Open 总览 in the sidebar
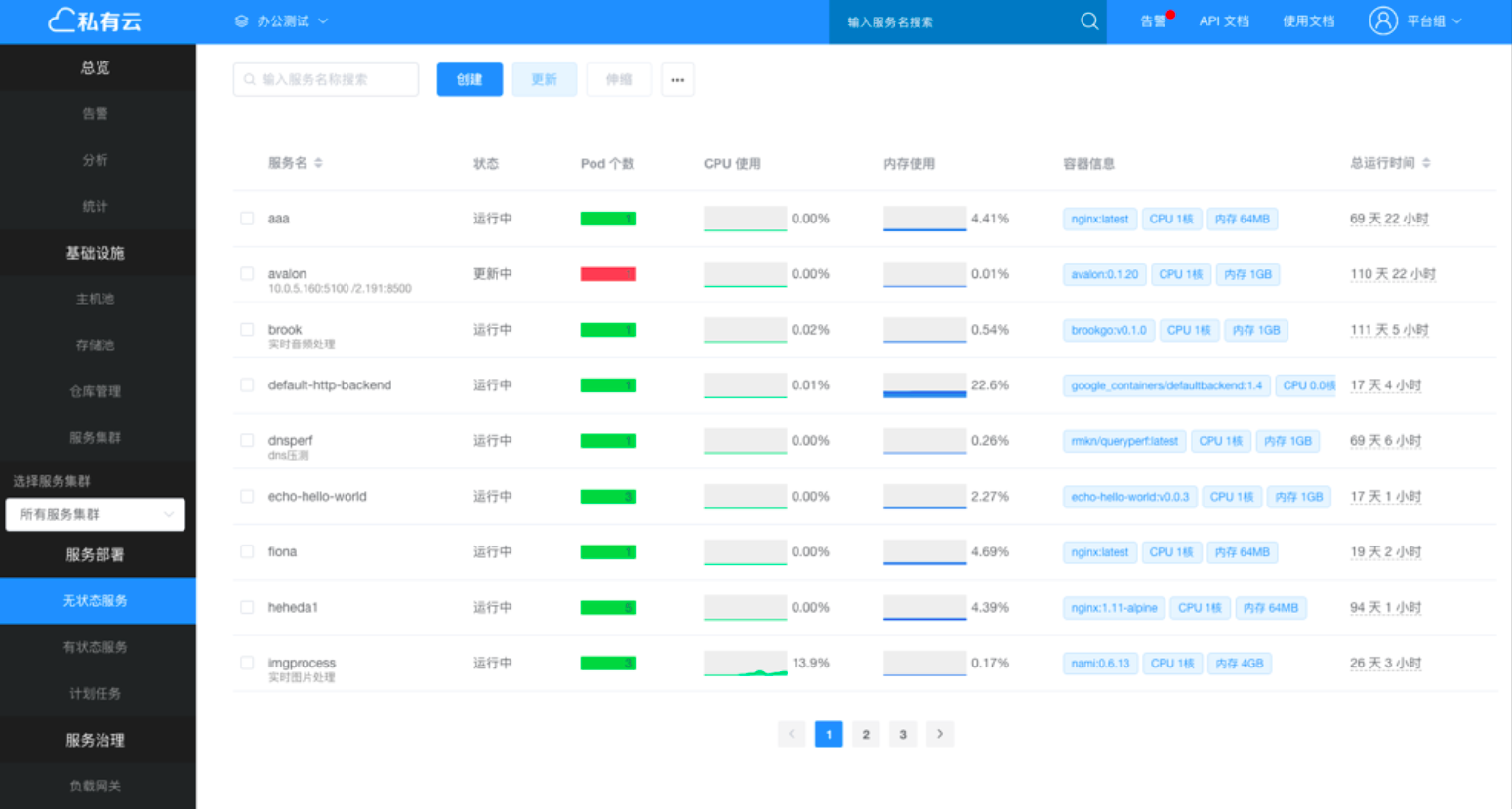Image resolution: width=1512 pixels, height=809 pixels. (95, 67)
